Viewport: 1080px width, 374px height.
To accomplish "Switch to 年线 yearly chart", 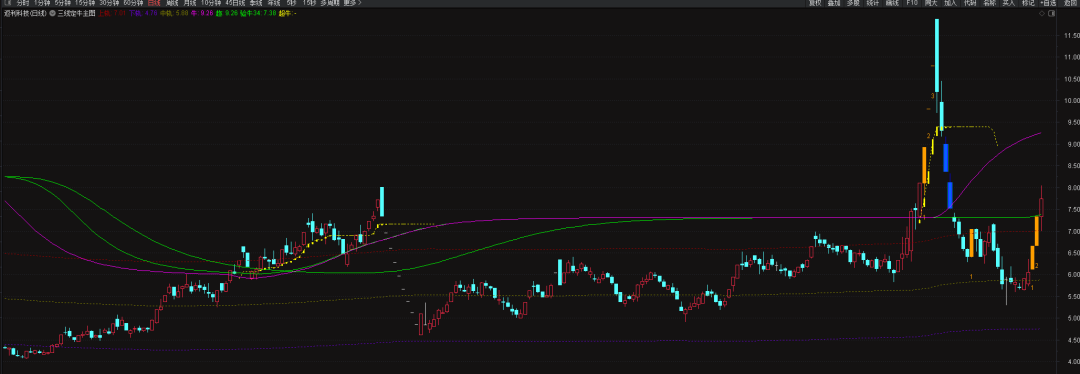I will 273,3.
